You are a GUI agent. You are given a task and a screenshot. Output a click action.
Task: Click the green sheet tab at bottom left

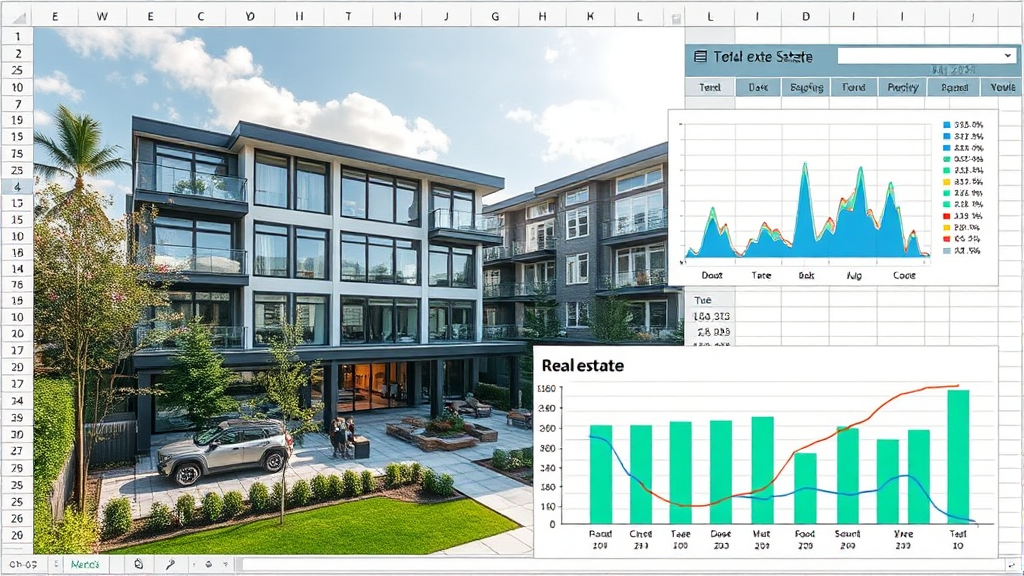(85, 565)
